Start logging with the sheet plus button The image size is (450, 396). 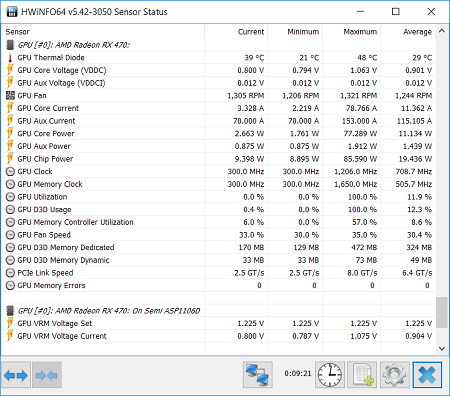(x=362, y=375)
